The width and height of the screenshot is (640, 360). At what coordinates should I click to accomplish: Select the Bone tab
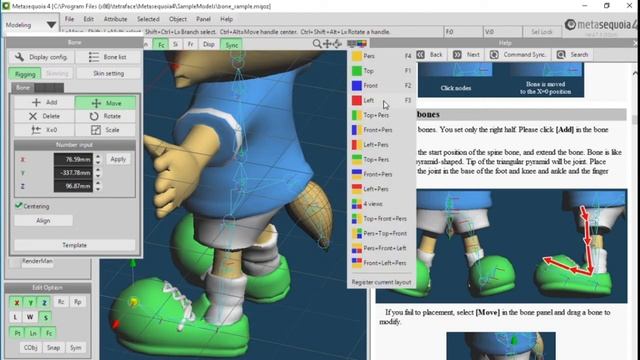(x=23, y=87)
